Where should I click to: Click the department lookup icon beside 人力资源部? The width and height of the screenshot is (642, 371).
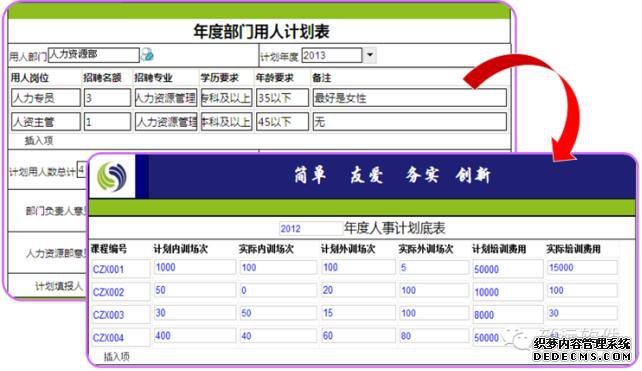[x=147, y=54]
